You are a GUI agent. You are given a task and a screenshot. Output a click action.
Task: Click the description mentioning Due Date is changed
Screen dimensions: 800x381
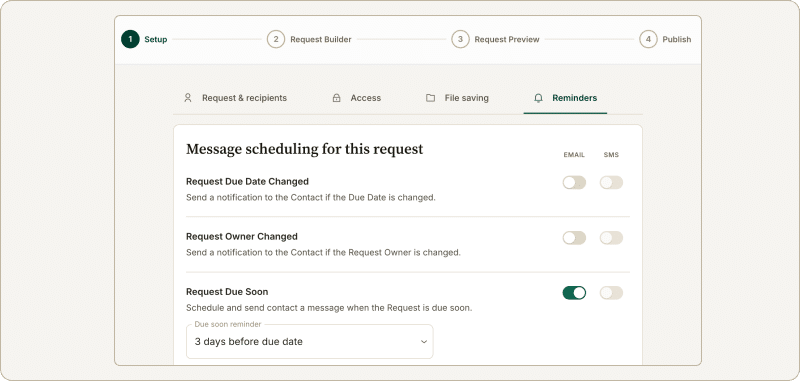tap(311, 197)
